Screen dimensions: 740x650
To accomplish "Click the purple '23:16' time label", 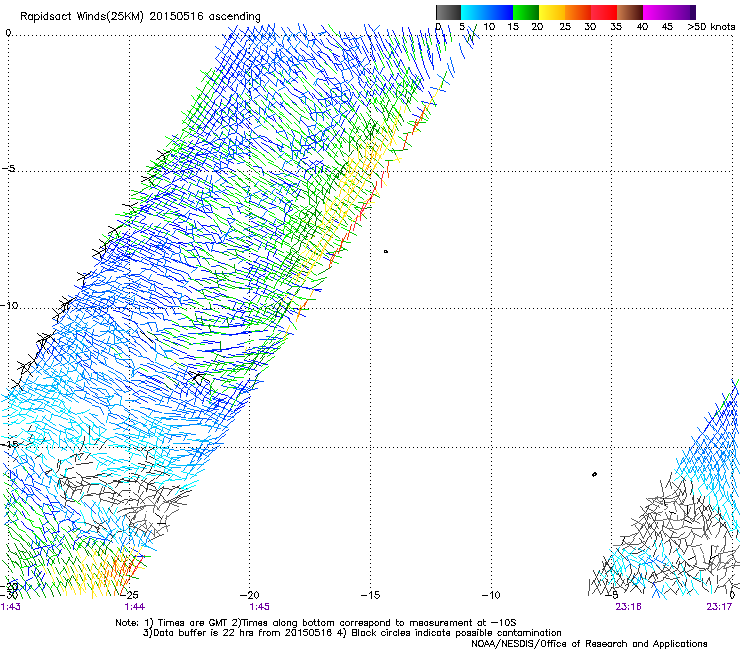I will [x=628, y=607].
